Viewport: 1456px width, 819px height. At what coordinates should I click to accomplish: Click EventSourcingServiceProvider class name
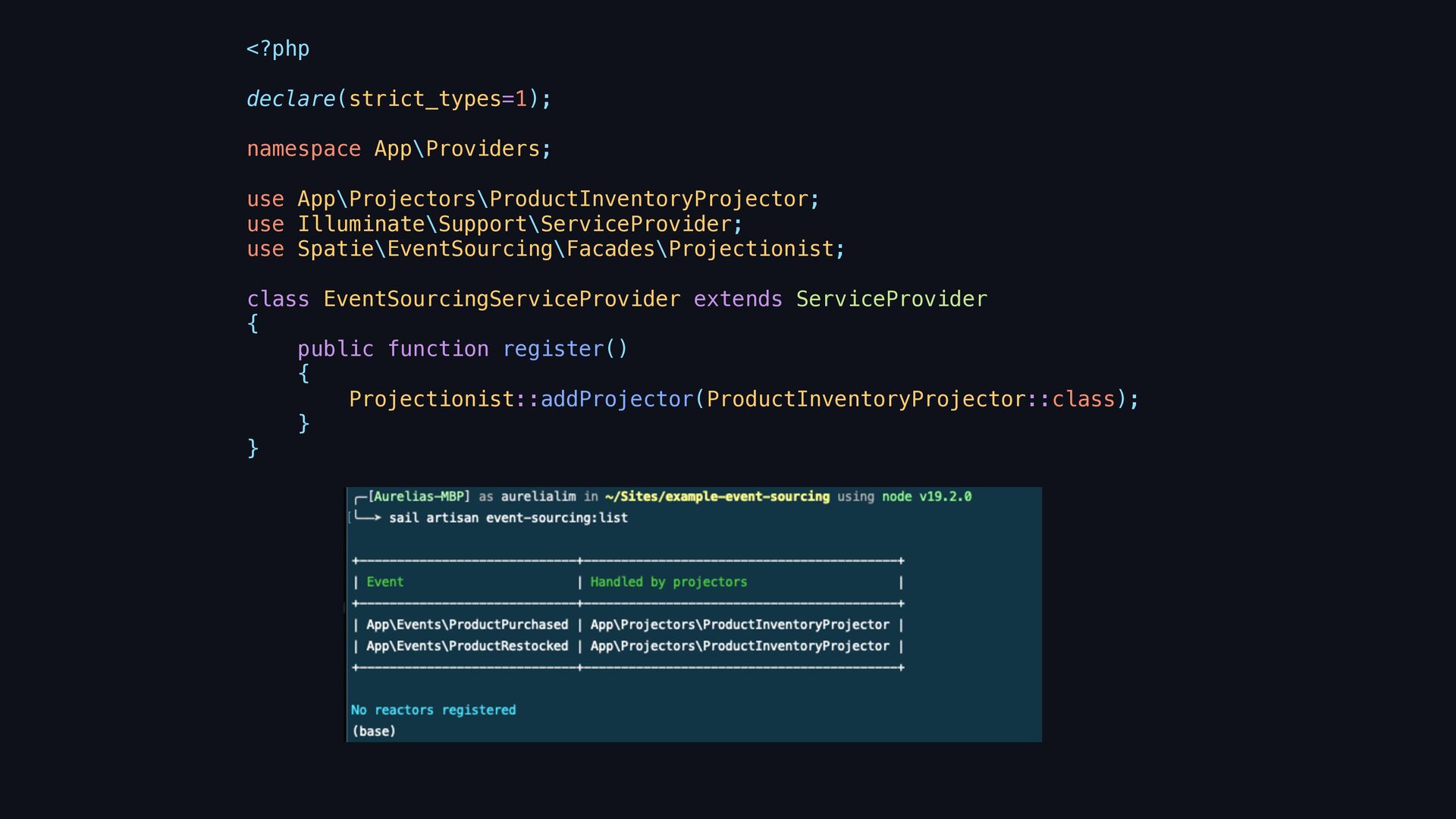[501, 300]
